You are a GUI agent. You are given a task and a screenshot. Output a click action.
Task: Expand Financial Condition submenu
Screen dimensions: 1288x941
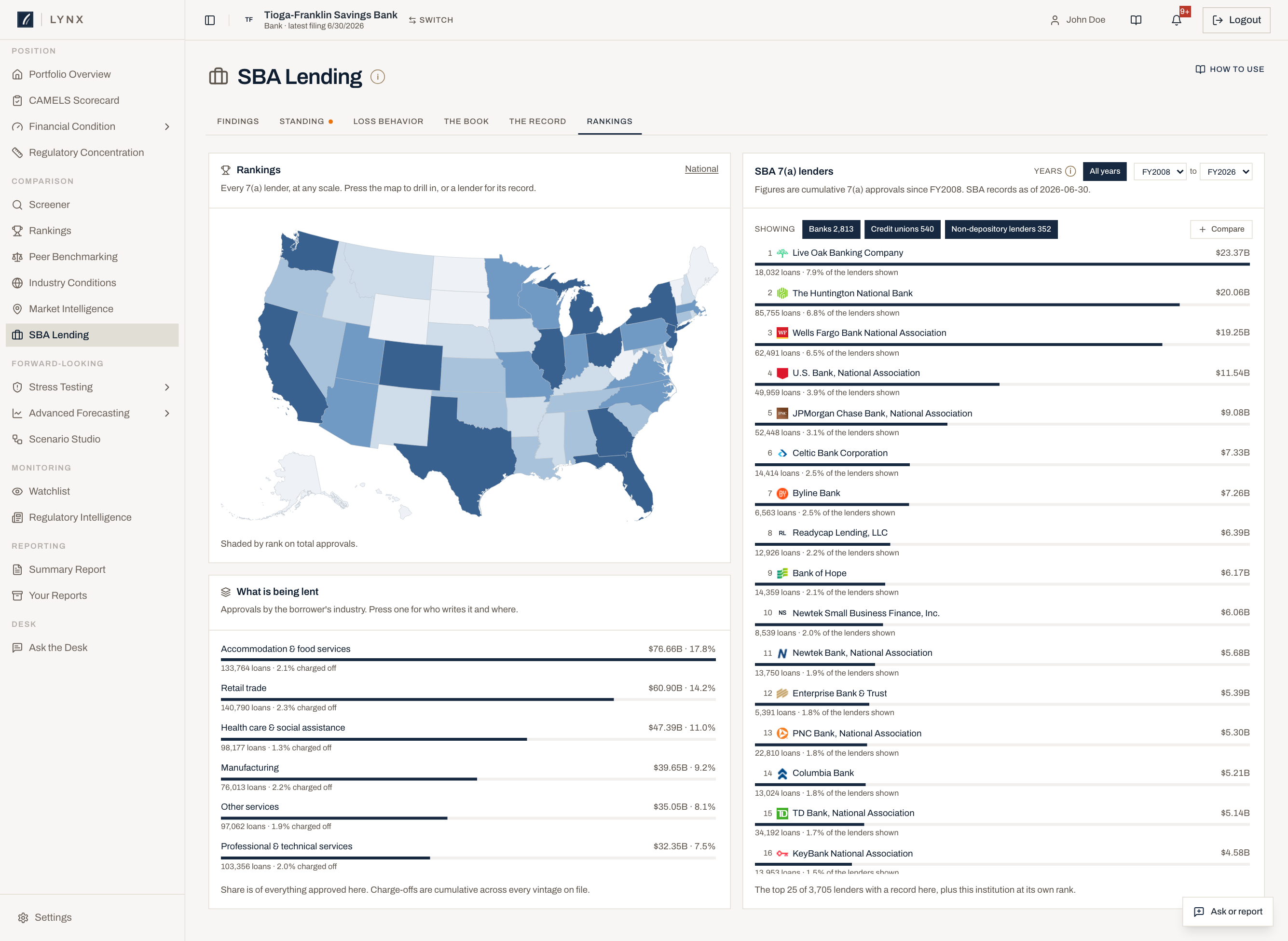pos(167,126)
